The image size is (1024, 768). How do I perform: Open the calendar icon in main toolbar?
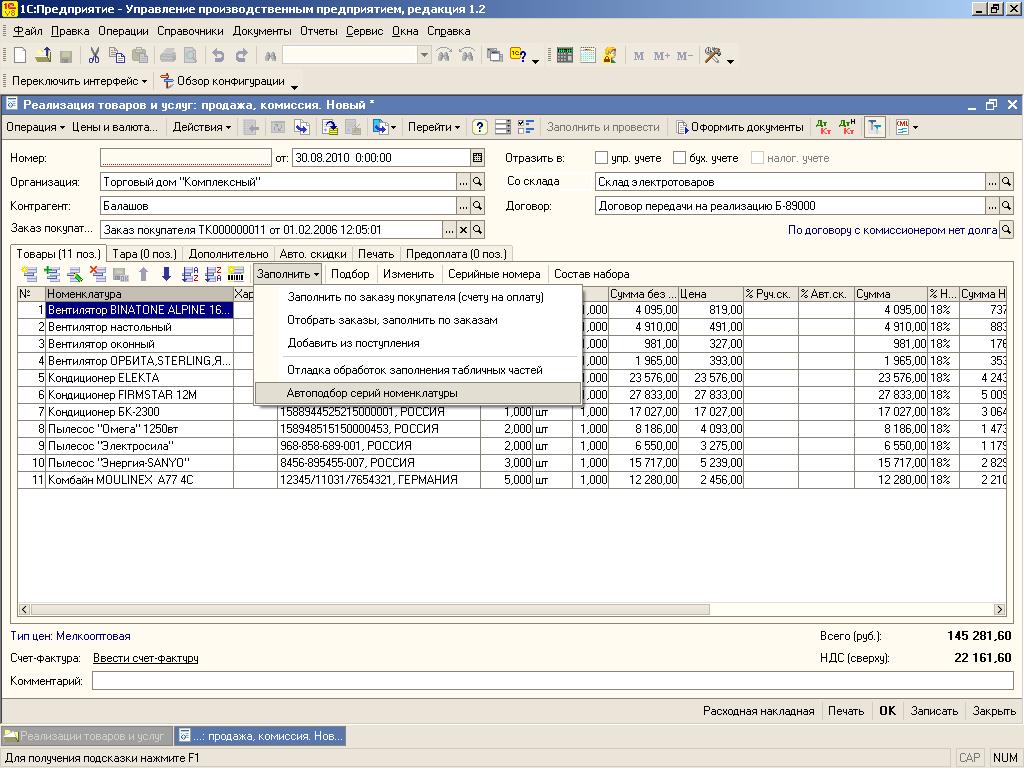pyautogui.click(x=588, y=56)
